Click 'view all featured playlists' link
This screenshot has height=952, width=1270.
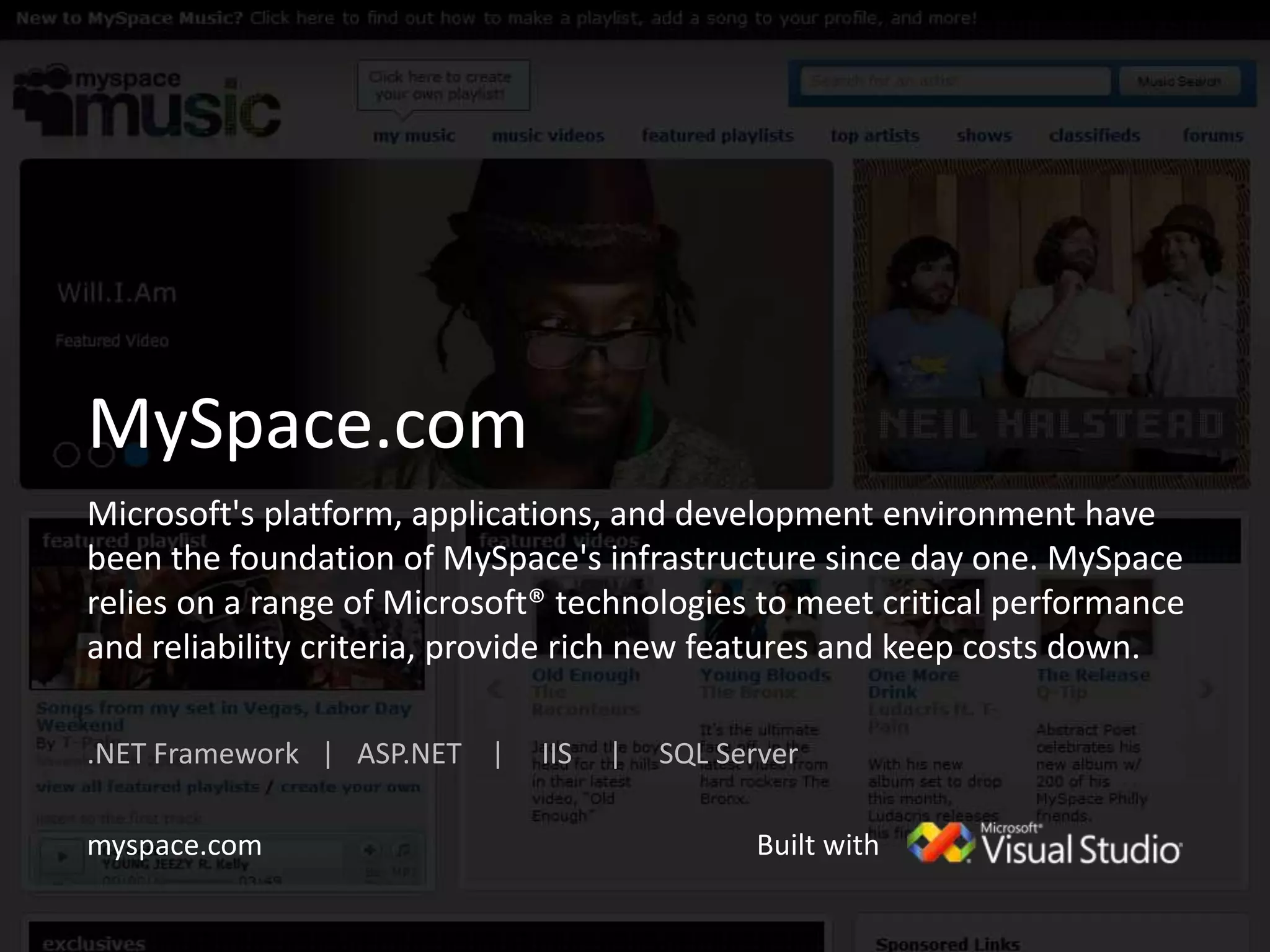[148, 787]
